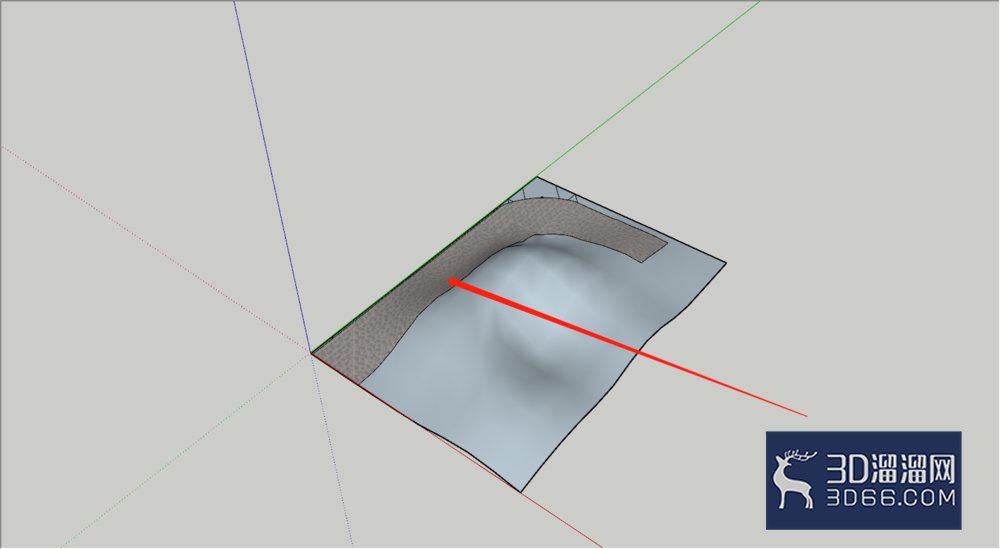Viewport: 1000px width, 549px height.
Task: Click the axes origin where colored lines meet
Action: pyautogui.click(x=311, y=353)
